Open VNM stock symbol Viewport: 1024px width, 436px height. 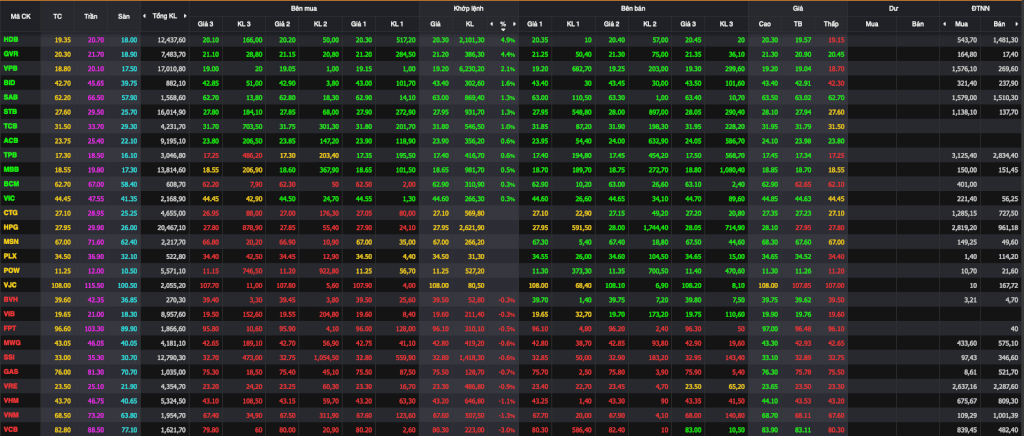click(10, 414)
